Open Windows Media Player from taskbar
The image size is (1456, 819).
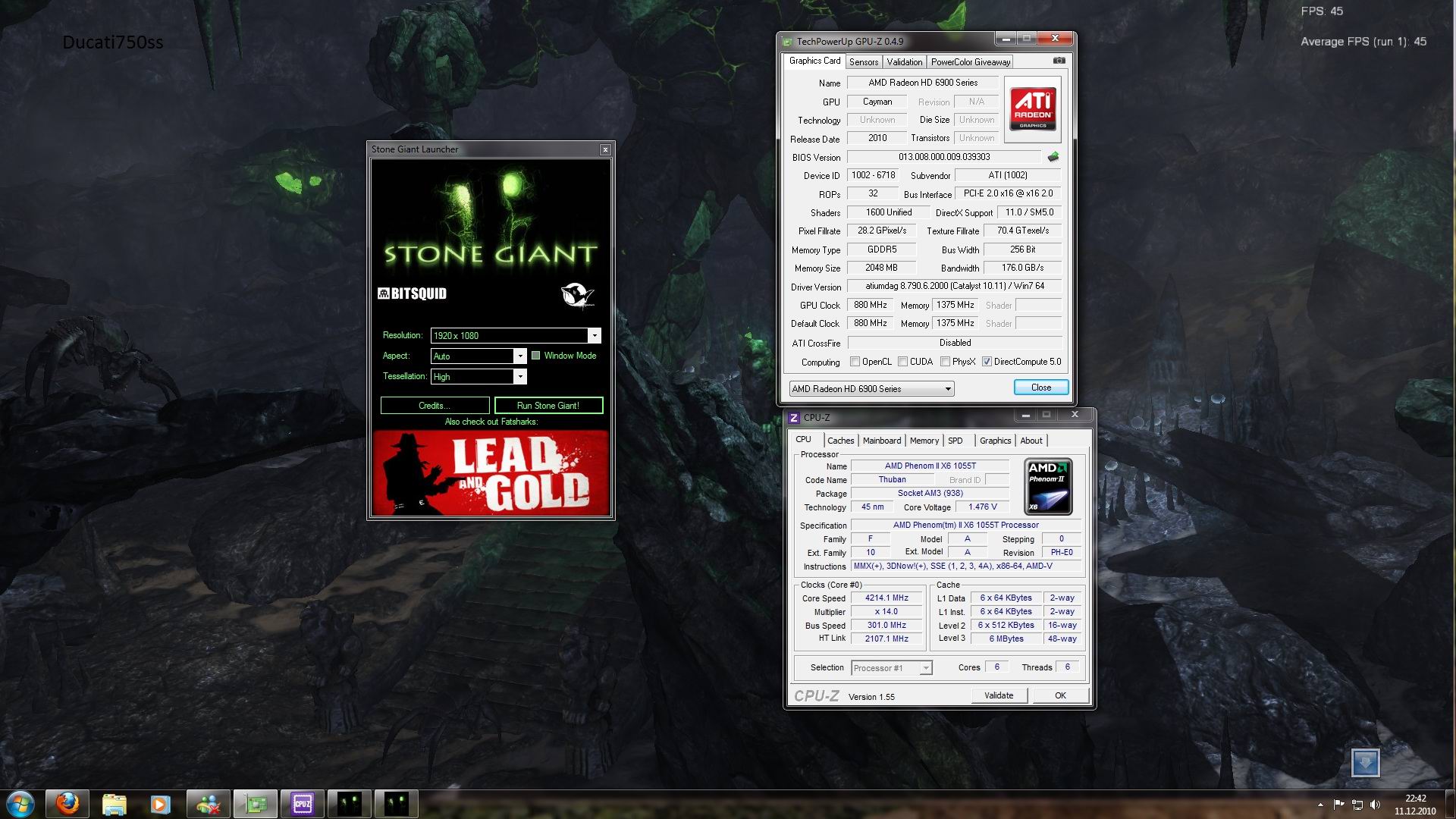(x=160, y=803)
